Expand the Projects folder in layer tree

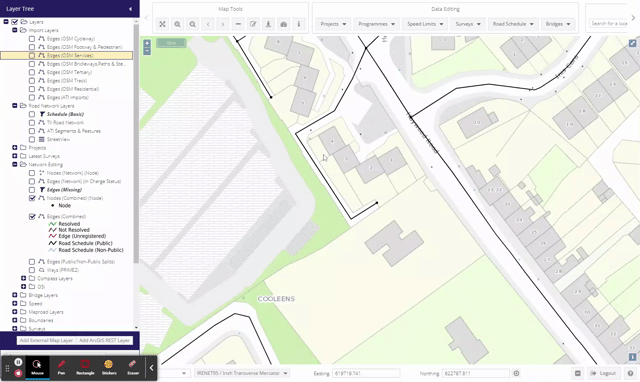[15, 147]
